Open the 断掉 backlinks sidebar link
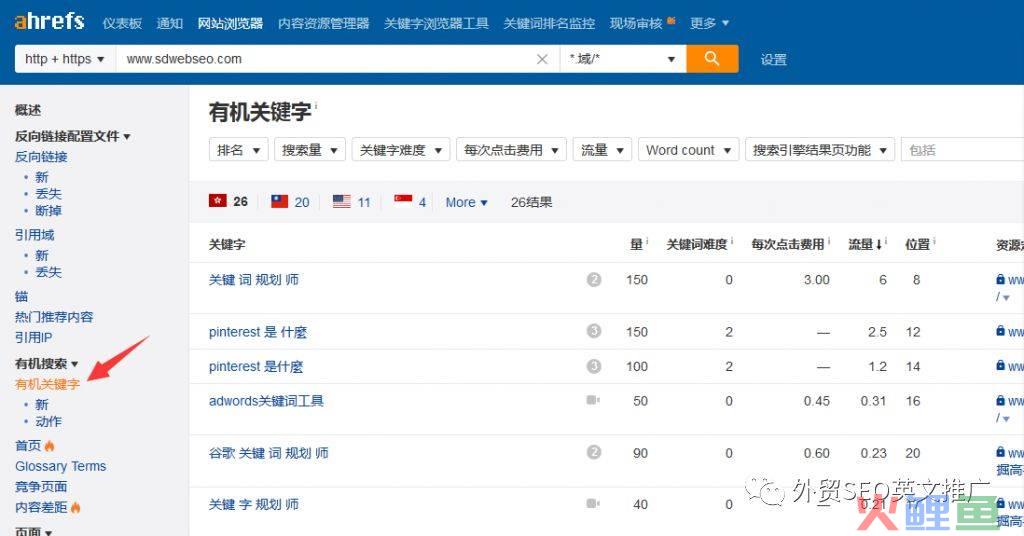Screen dimensions: 1024x536 coord(48,210)
